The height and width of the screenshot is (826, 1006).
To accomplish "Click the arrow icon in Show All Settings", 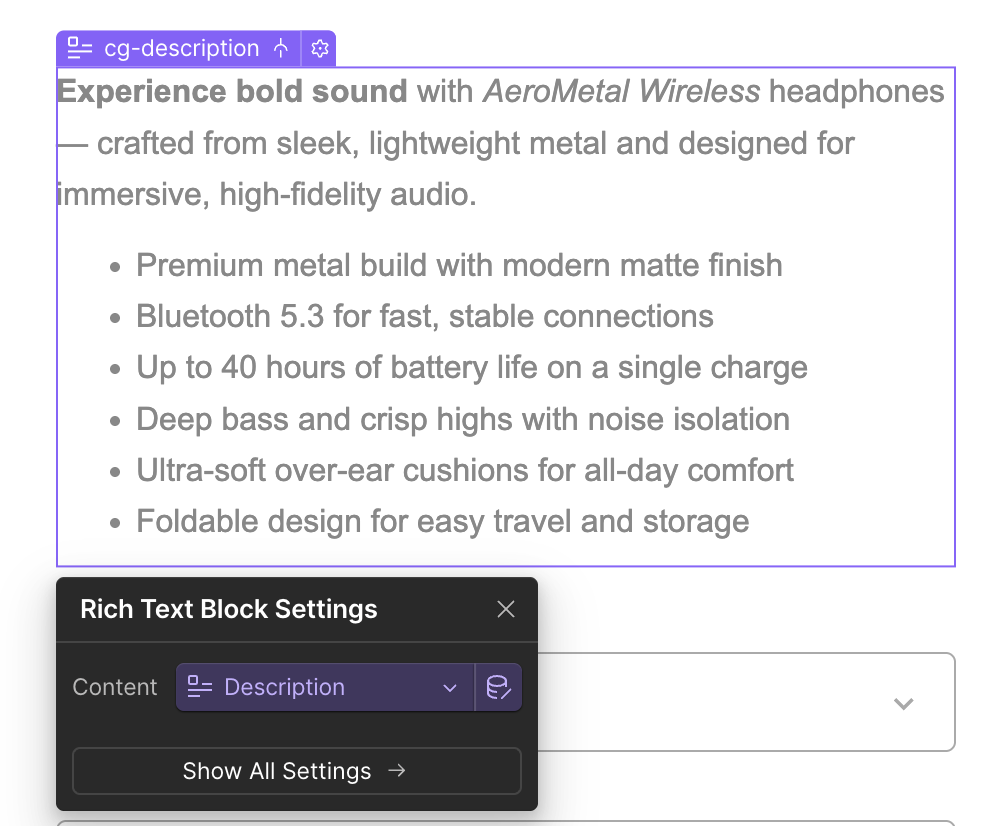I will coord(397,770).
